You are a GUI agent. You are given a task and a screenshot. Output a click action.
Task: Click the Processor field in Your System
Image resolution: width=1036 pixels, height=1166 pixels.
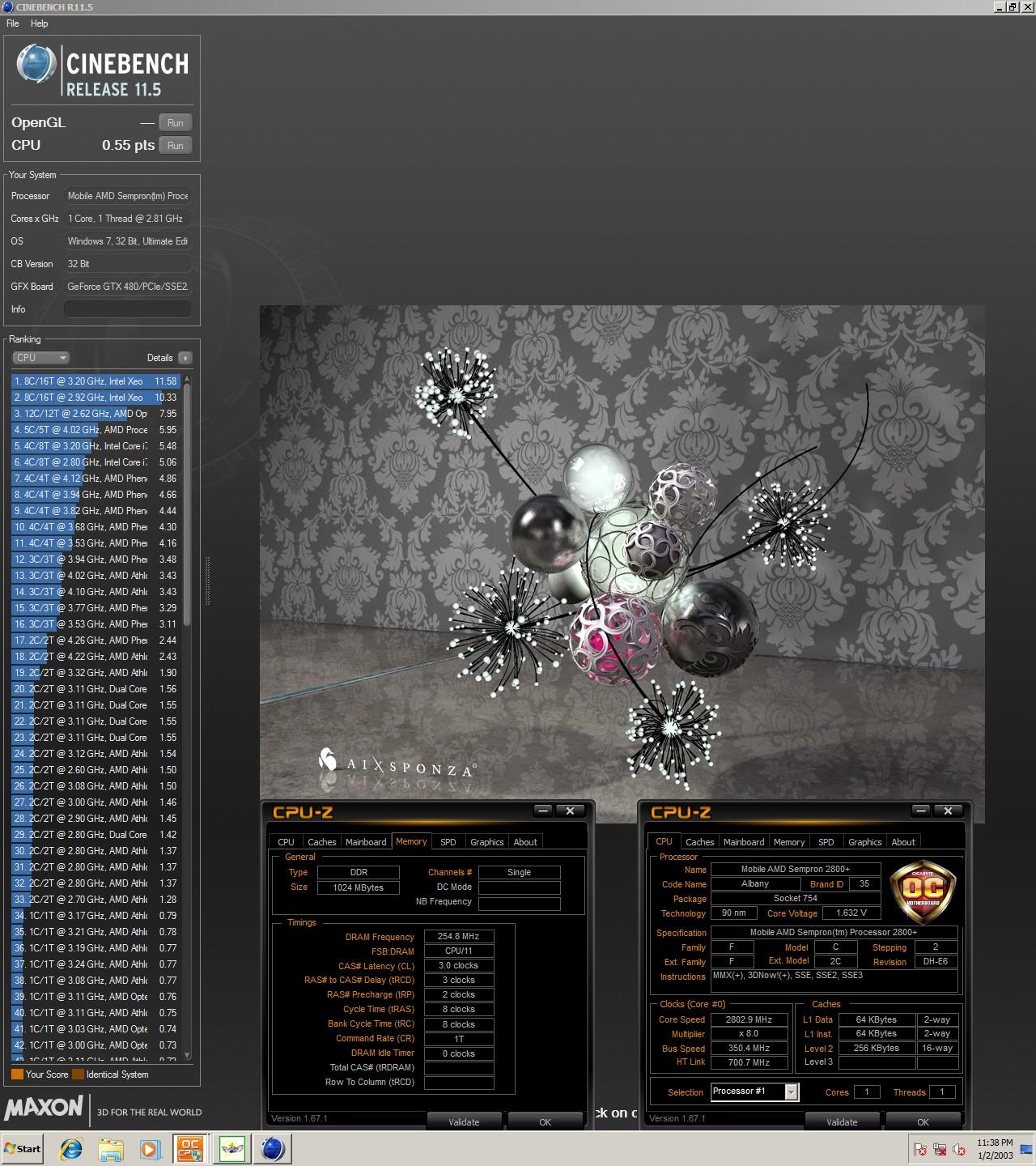click(128, 196)
